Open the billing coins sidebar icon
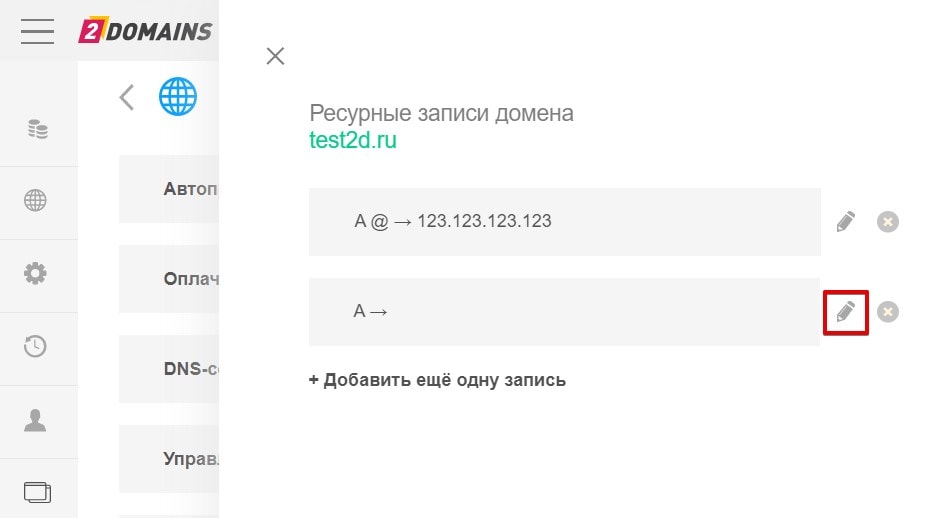 click(37, 129)
